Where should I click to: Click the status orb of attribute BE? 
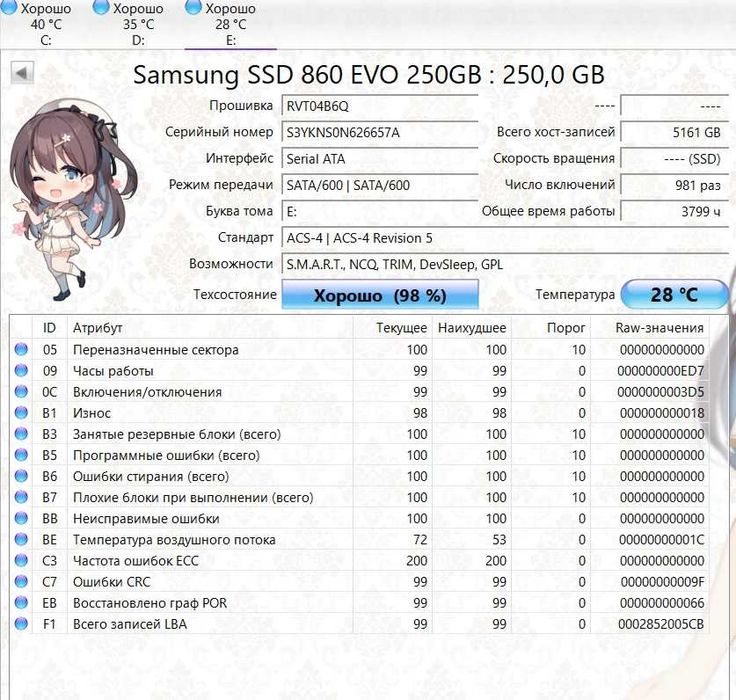tap(21, 539)
